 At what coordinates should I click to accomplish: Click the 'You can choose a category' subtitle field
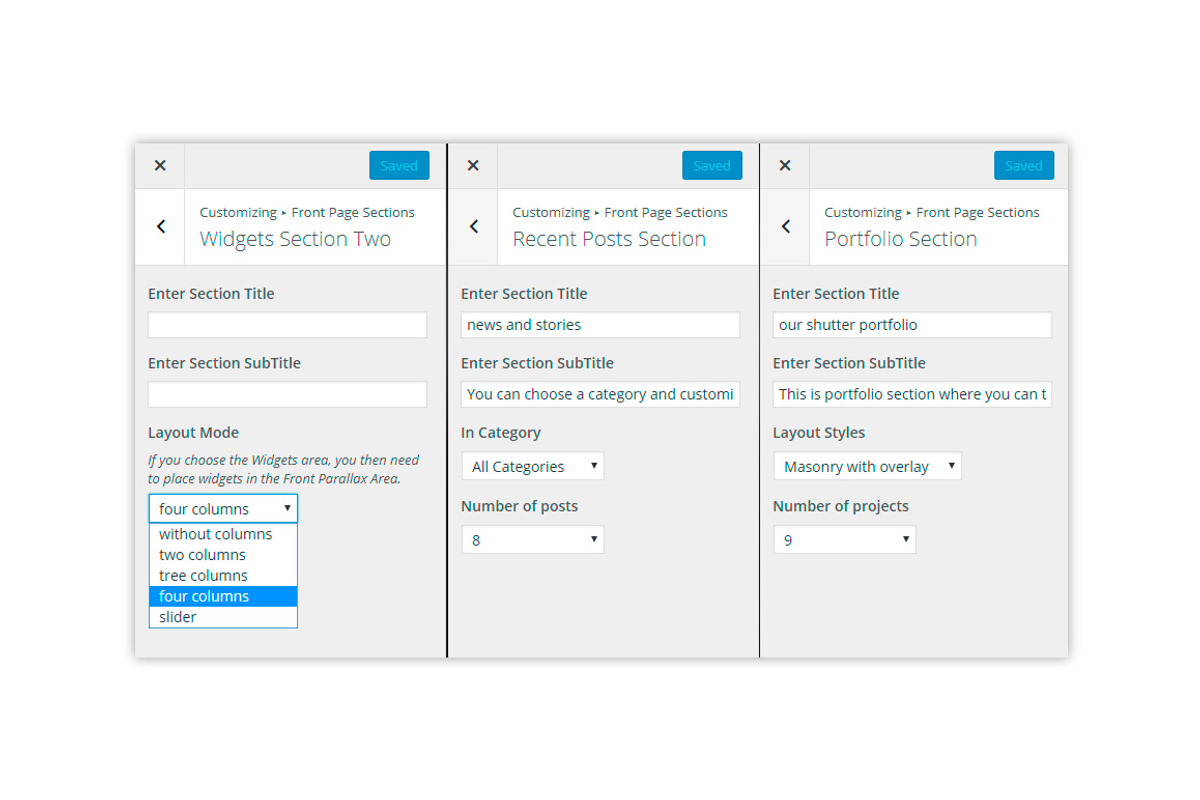point(600,394)
